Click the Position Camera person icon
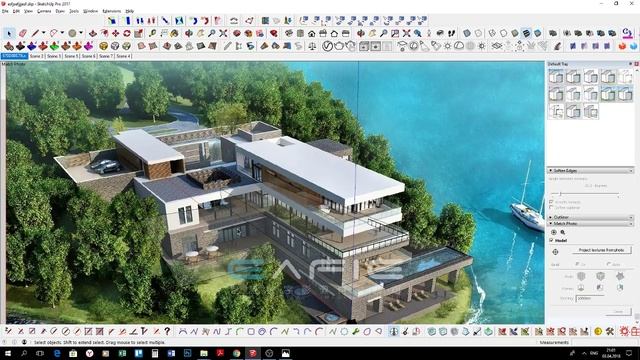 tap(429, 33)
